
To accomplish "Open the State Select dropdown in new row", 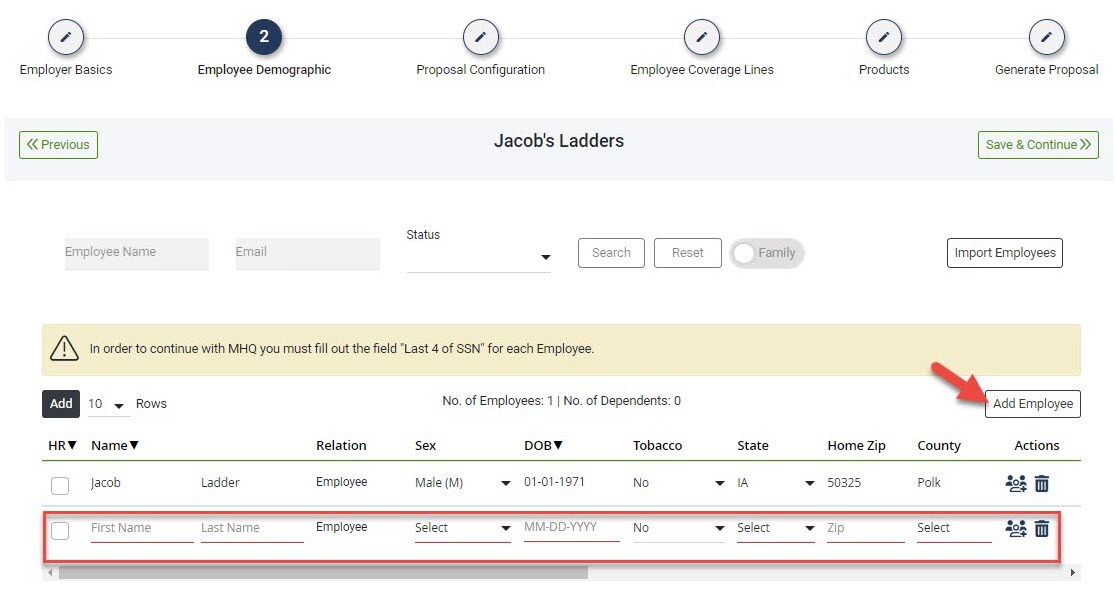I will click(776, 528).
